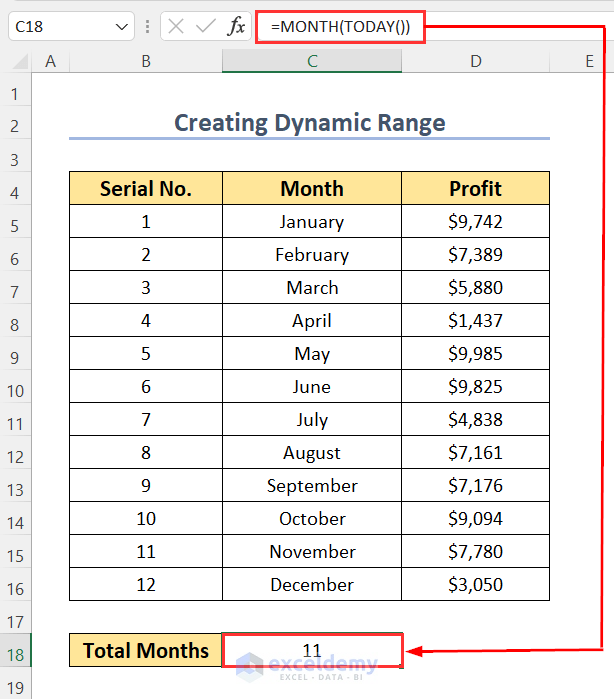Click the Insert Function fx icon
The height and width of the screenshot is (699, 614).
236,27
